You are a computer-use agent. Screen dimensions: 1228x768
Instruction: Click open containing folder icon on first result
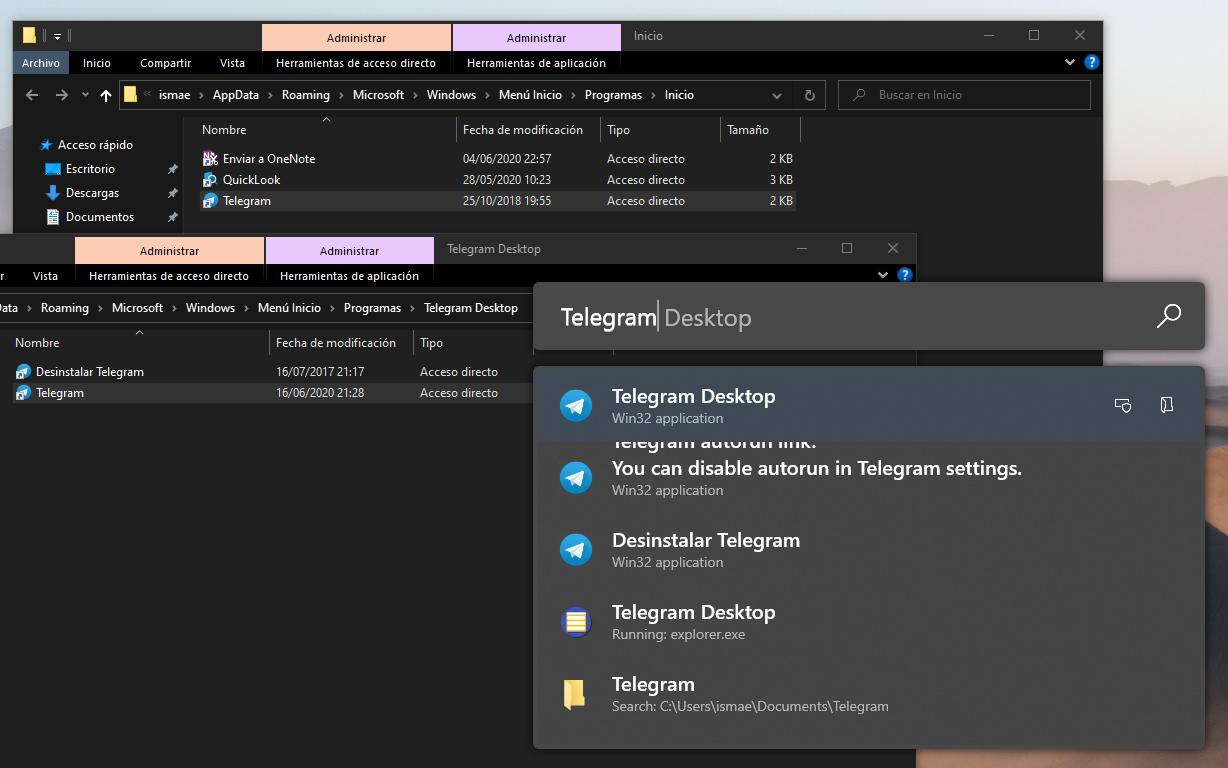coord(1166,405)
